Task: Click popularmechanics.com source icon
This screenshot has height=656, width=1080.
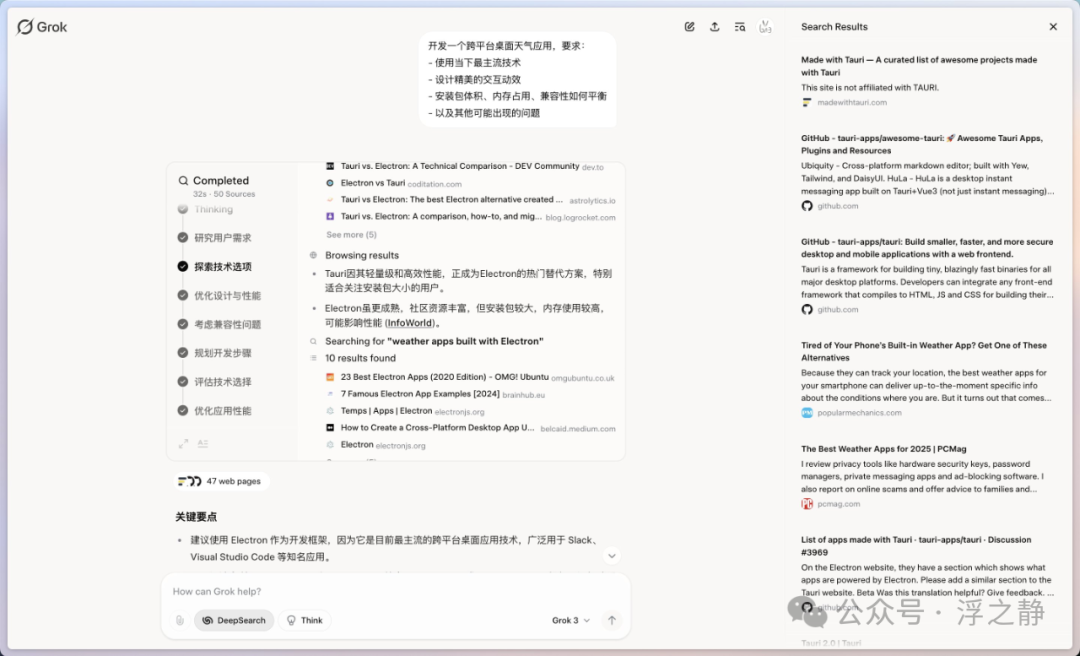Action: [x=807, y=413]
